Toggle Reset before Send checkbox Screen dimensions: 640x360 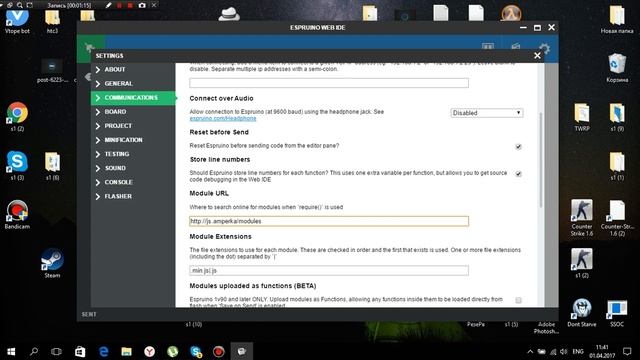click(518, 147)
